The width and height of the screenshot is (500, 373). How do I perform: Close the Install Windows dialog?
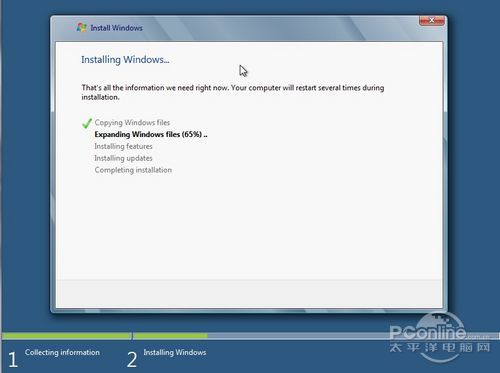pyautogui.click(x=432, y=21)
